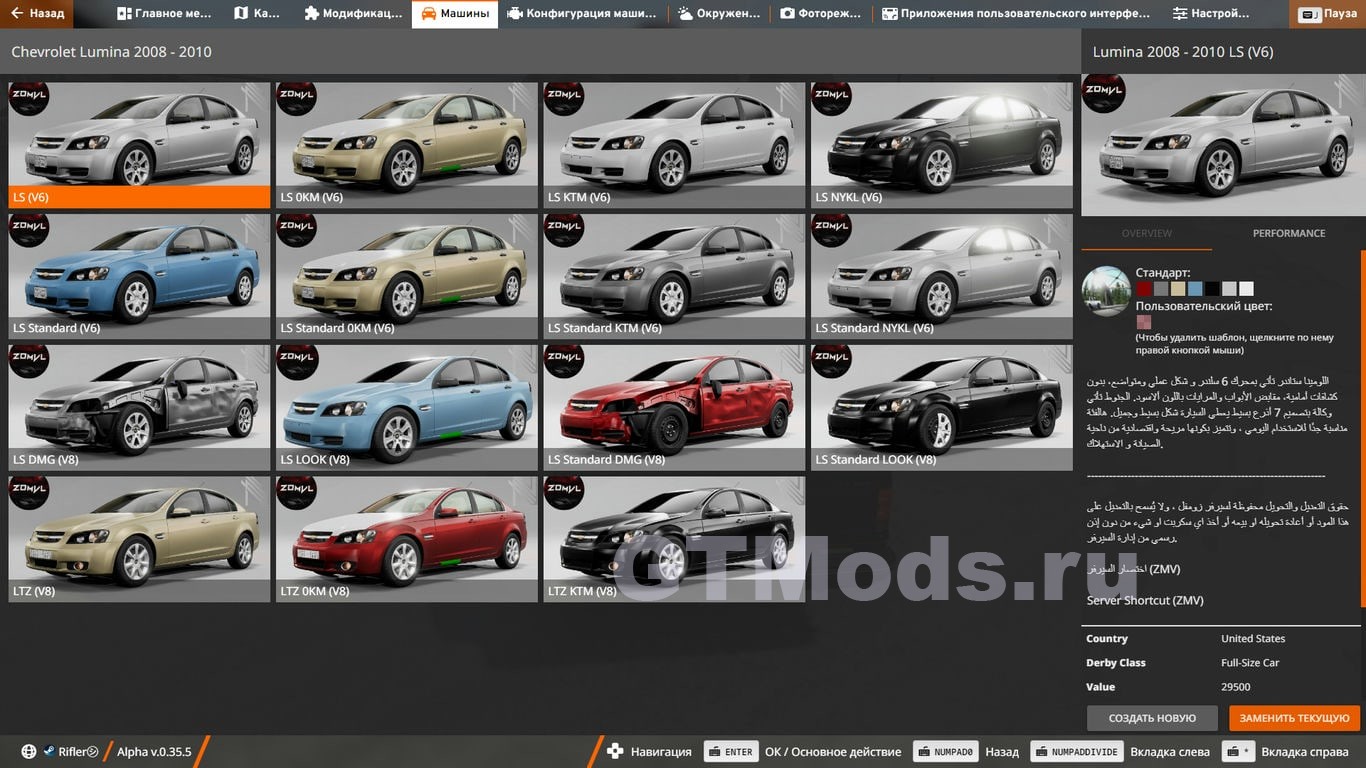Image resolution: width=1366 pixels, height=768 pixels.
Task: Click the globe icon in status bar
Action: click(29, 752)
